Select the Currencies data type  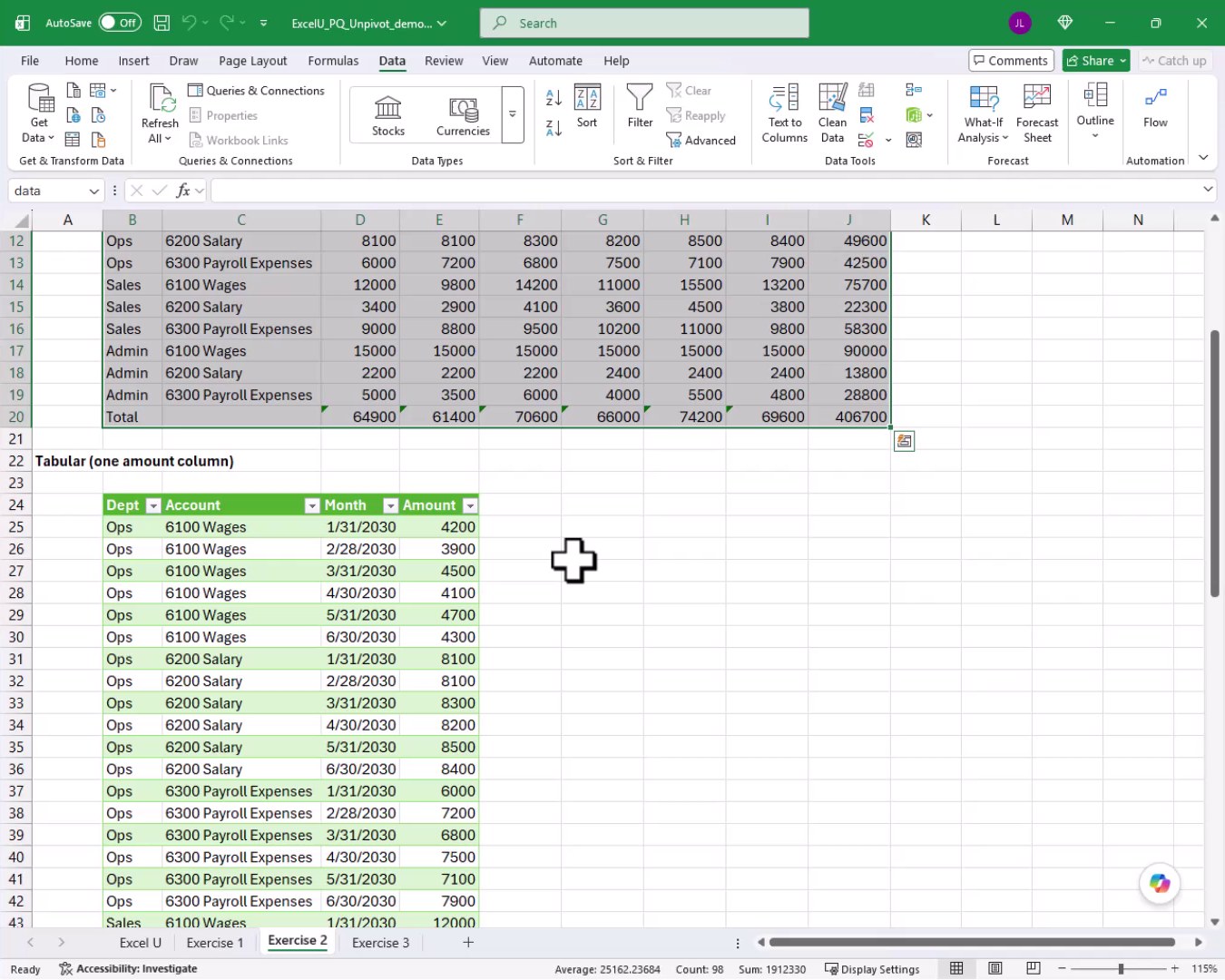click(x=463, y=115)
